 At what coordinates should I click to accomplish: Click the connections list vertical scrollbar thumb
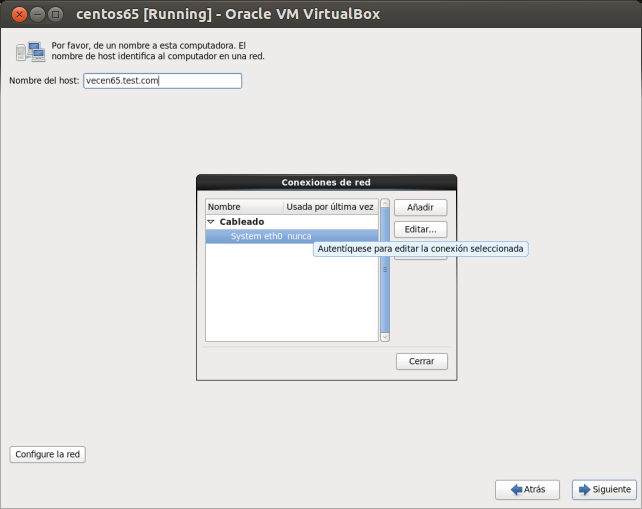(385, 270)
